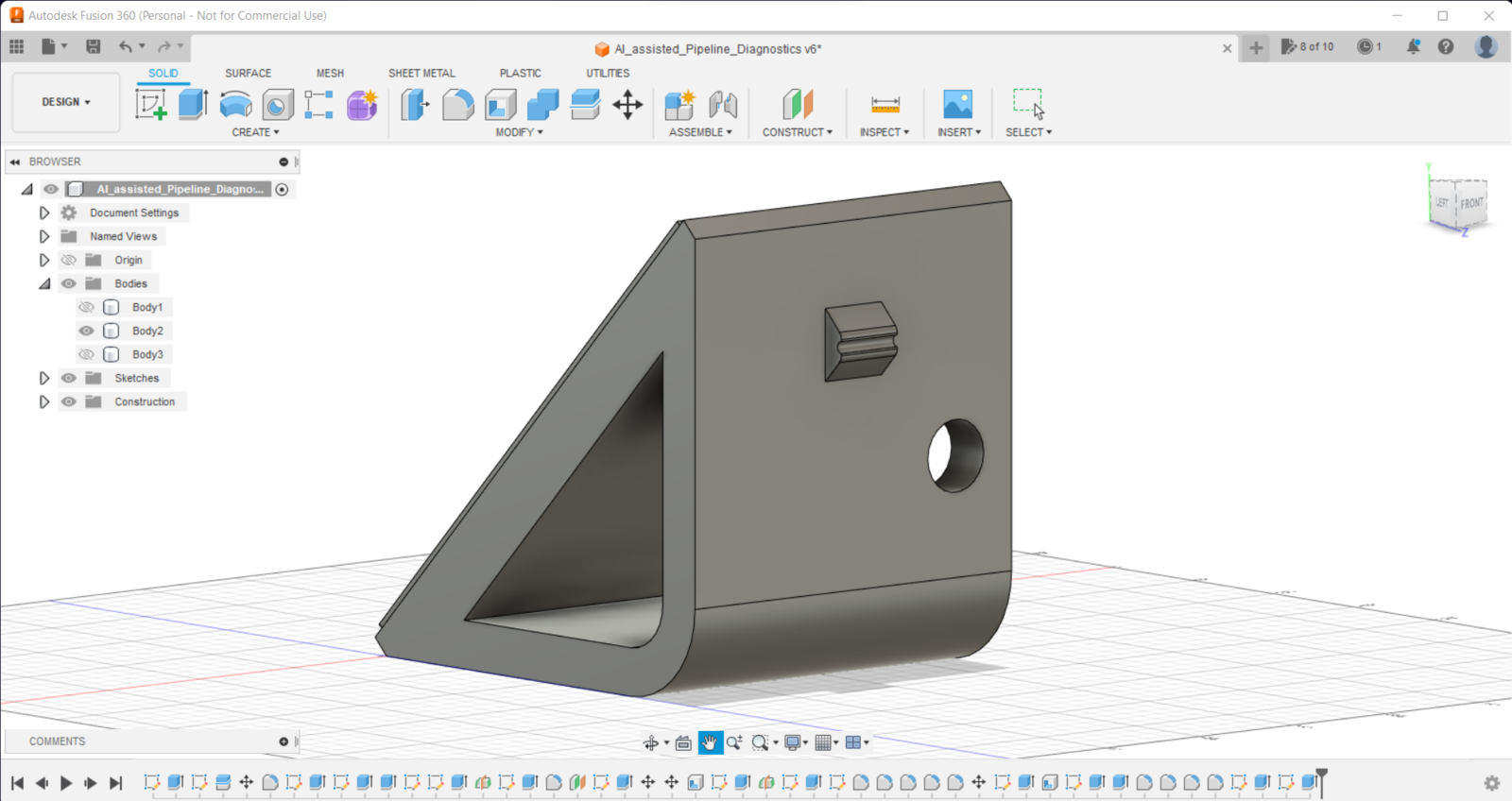The height and width of the screenshot is (801, 1512).
Task: Activate the Move/Copy tool
Action: tap(627, 104)
